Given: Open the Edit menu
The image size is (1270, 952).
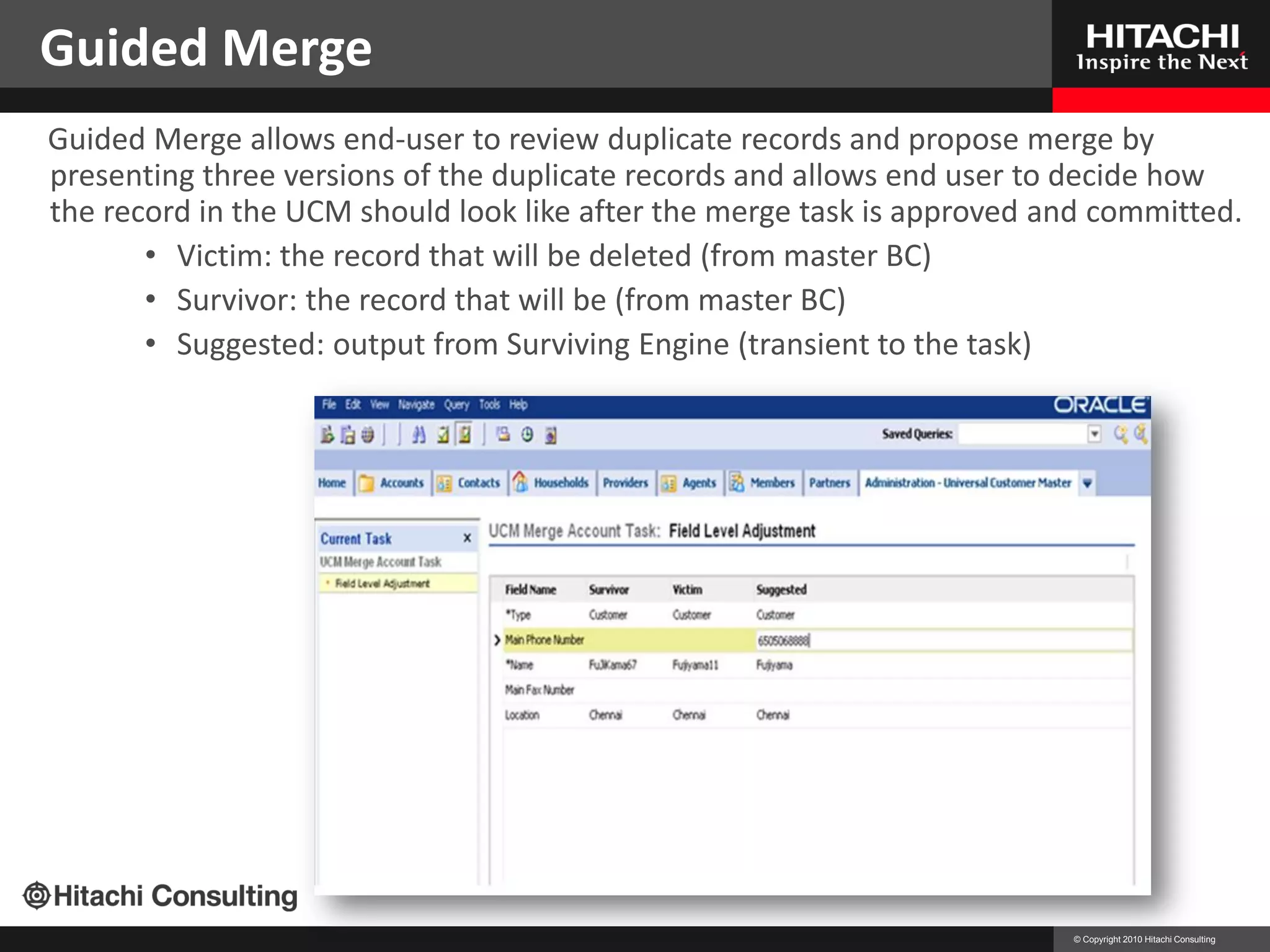Looking at the screenshot, I should point(353,405).
